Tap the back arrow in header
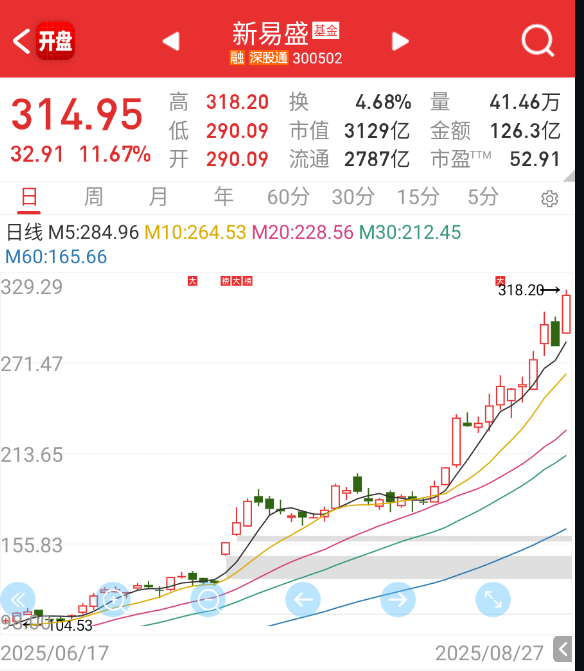This screenshot has width=584, height=671. click(21, 41)
